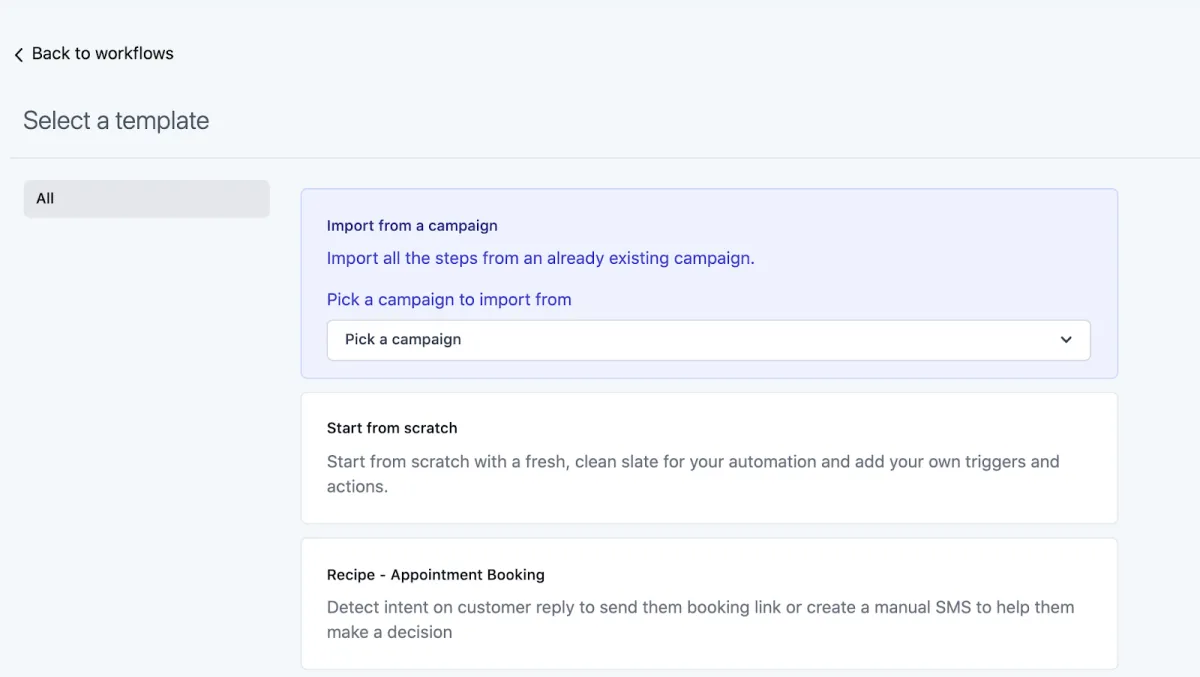Click the back arrow chevron icon
The image size is (1200, 677).
click(18, 55)
